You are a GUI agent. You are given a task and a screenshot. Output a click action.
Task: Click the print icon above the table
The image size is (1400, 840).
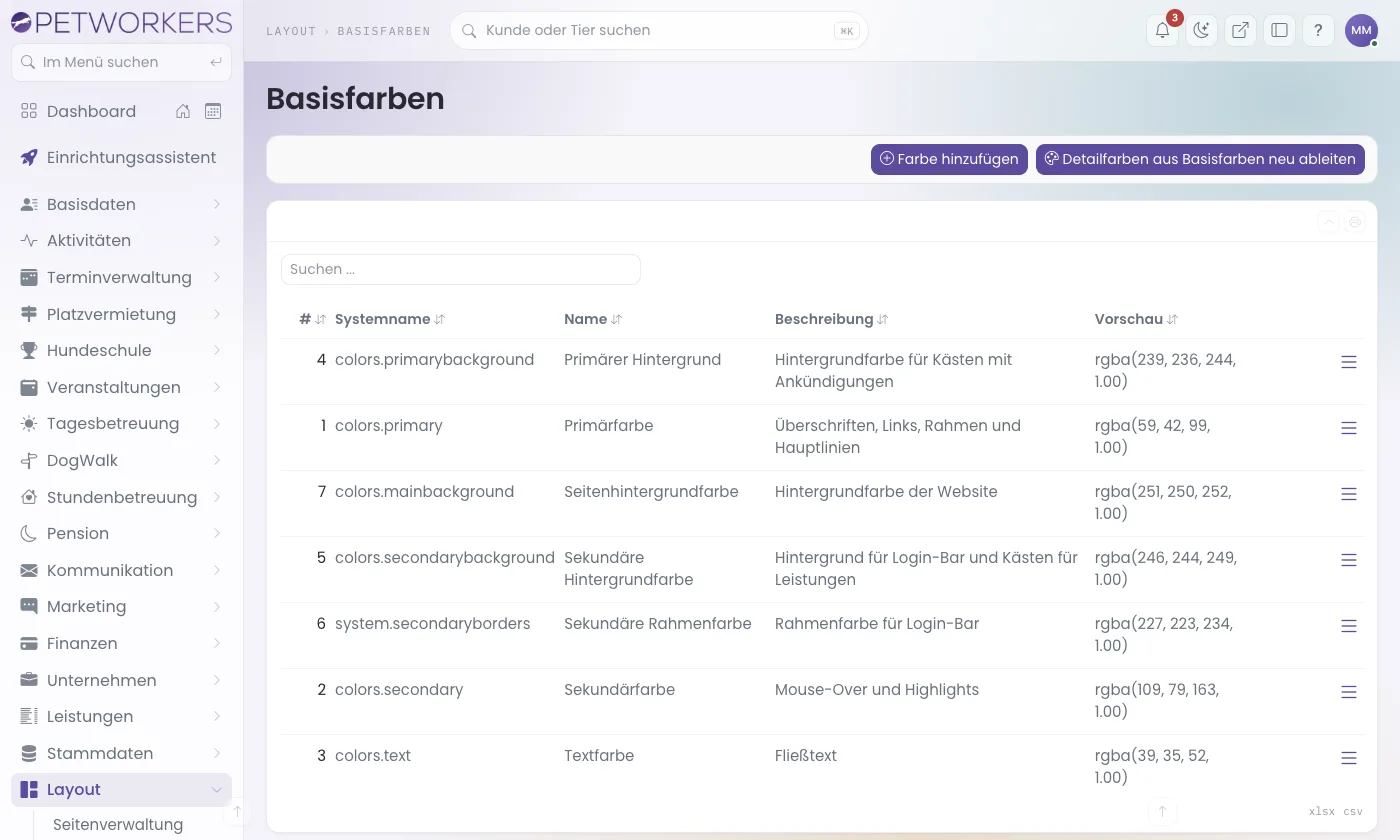1356,222
